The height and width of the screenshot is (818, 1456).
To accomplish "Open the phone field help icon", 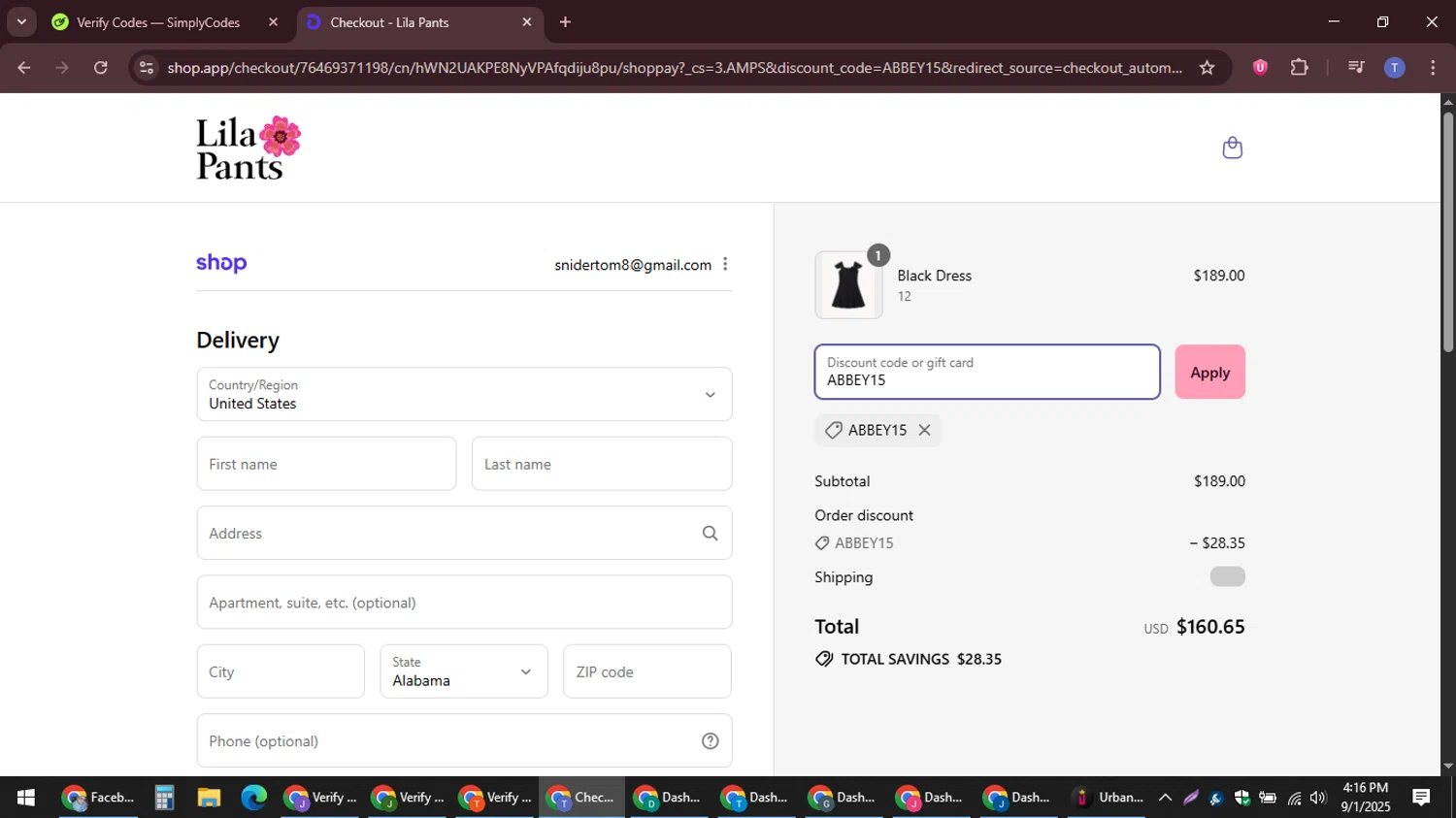I will click(711, 741).
